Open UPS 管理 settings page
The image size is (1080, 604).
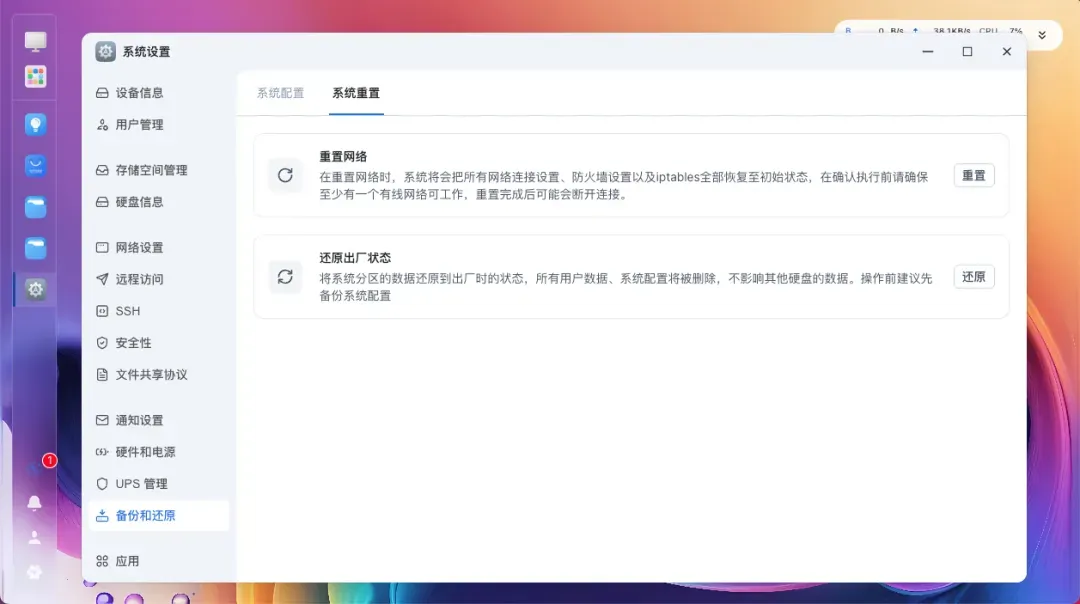tap(141, 484)
